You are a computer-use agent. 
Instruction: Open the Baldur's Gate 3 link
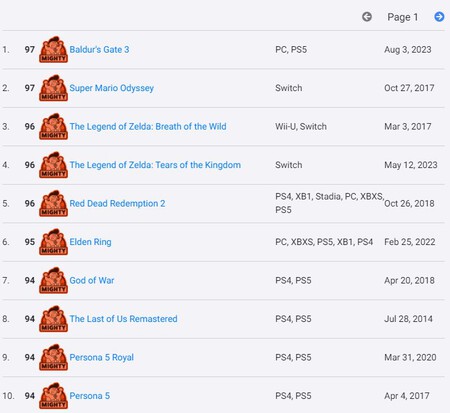point(99,49)
